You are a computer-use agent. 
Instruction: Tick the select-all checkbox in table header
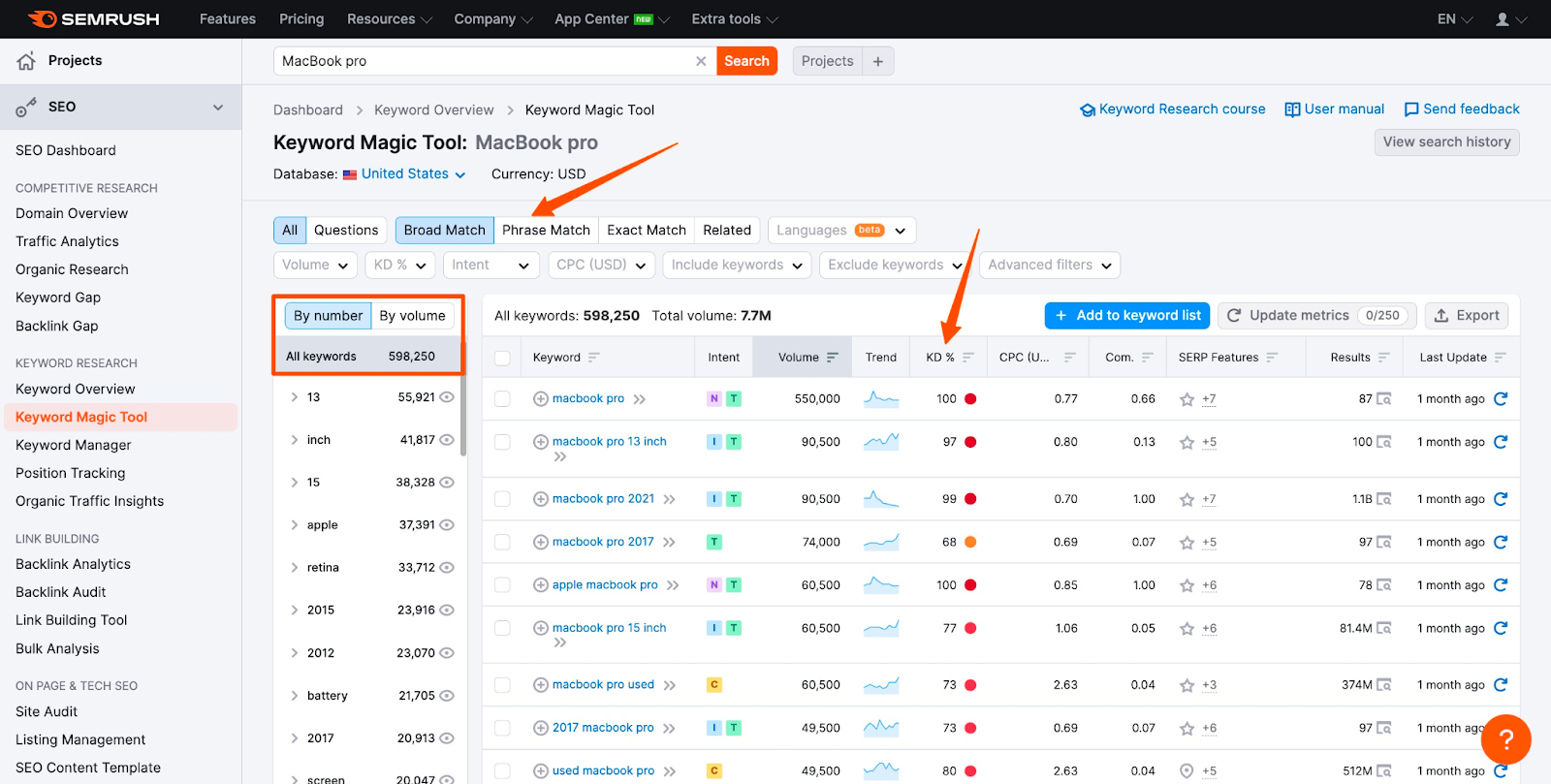click(x=502, y=358)
